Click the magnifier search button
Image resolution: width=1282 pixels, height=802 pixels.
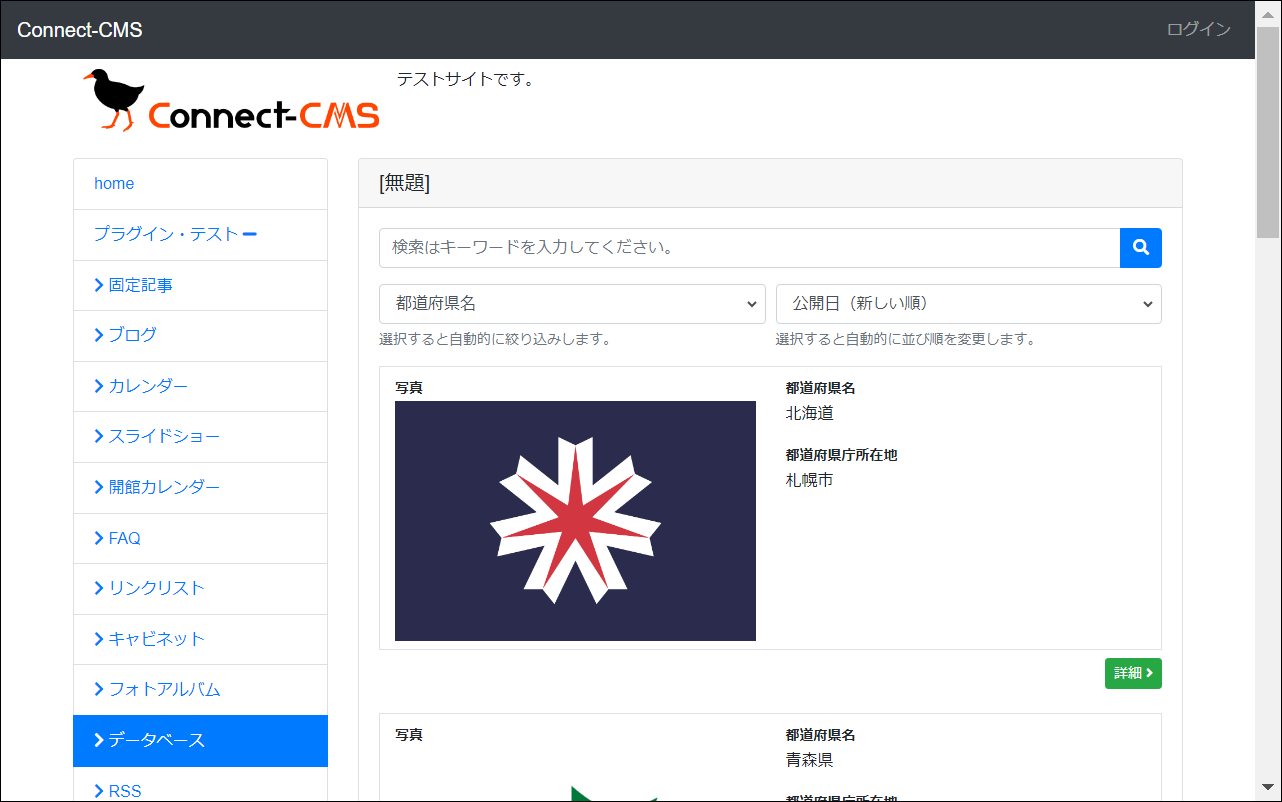click(1140, 248)
